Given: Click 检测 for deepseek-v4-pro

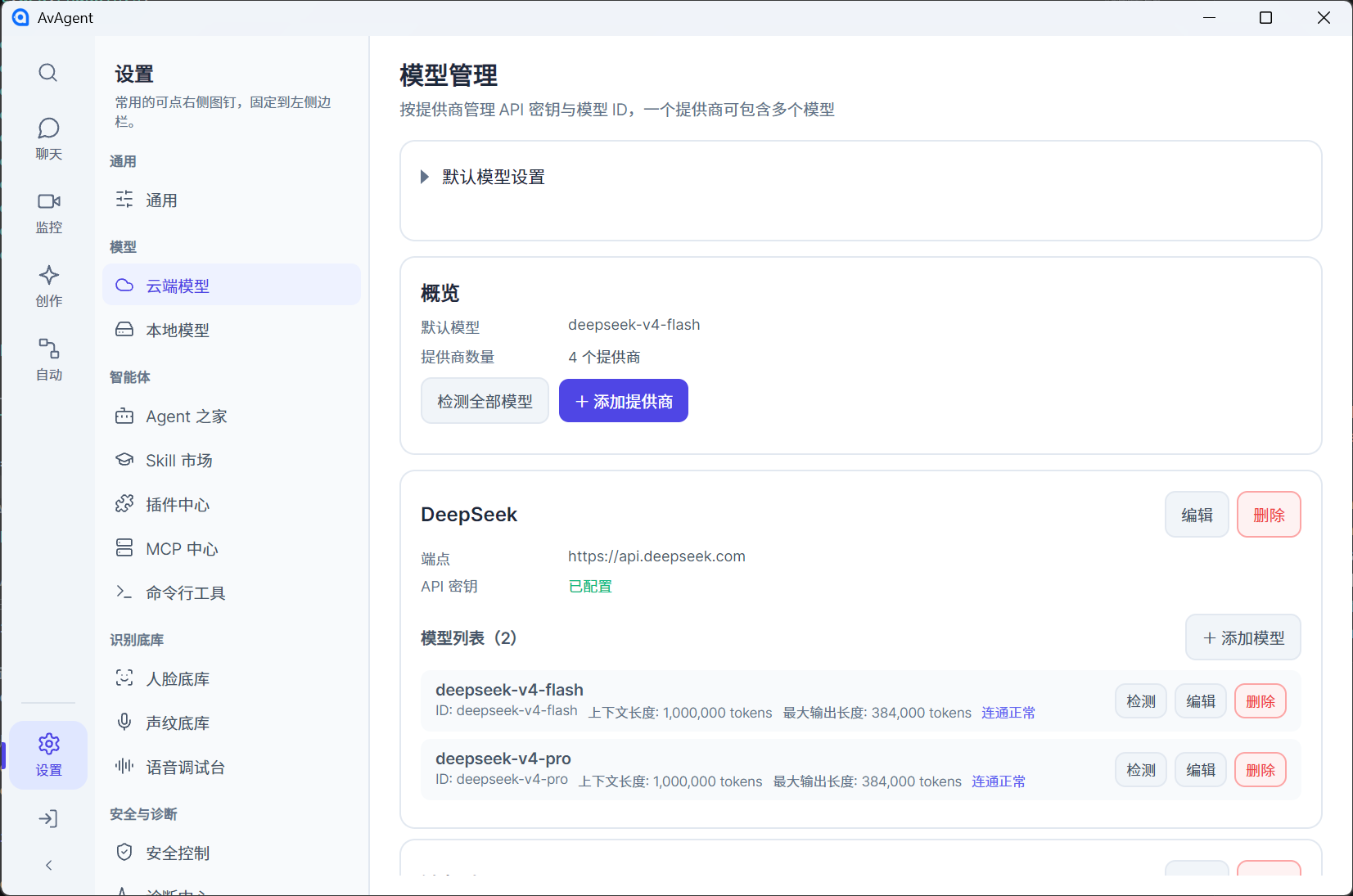Looking at the screenshot, I should pos(1141,770).
